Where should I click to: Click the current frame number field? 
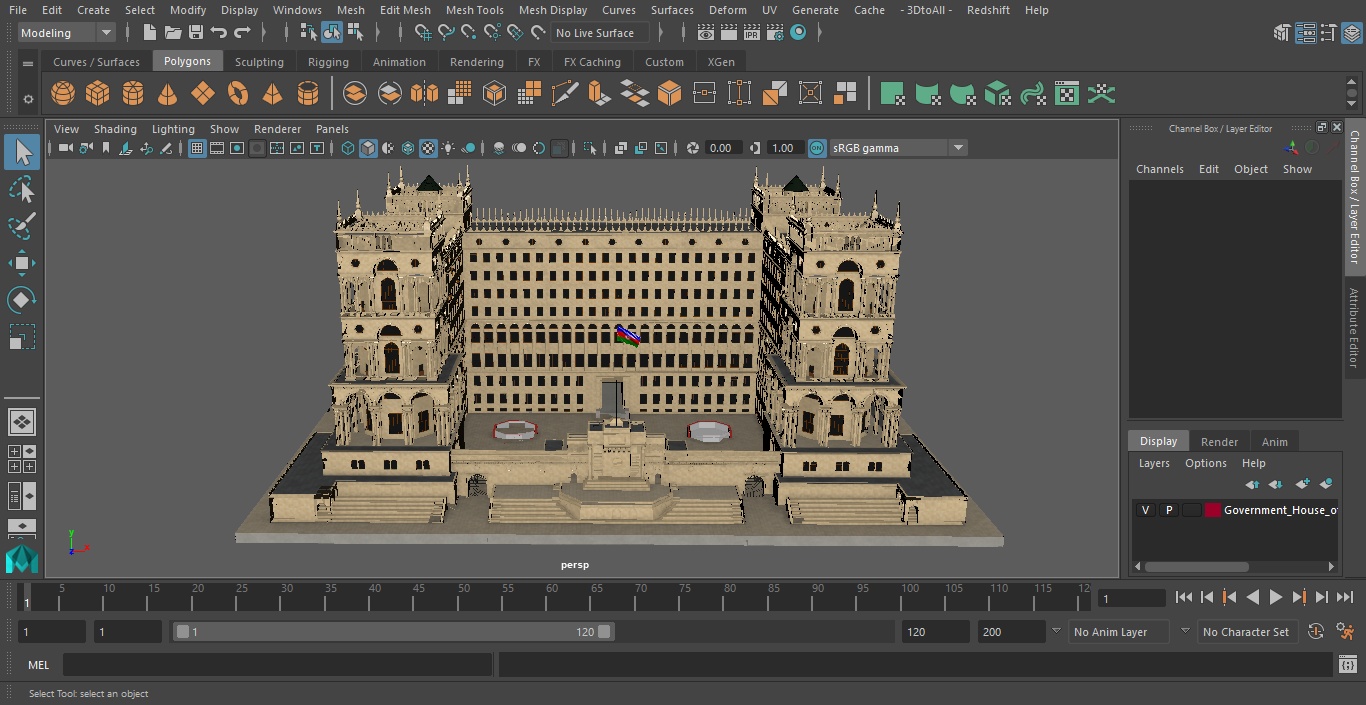1131,598
